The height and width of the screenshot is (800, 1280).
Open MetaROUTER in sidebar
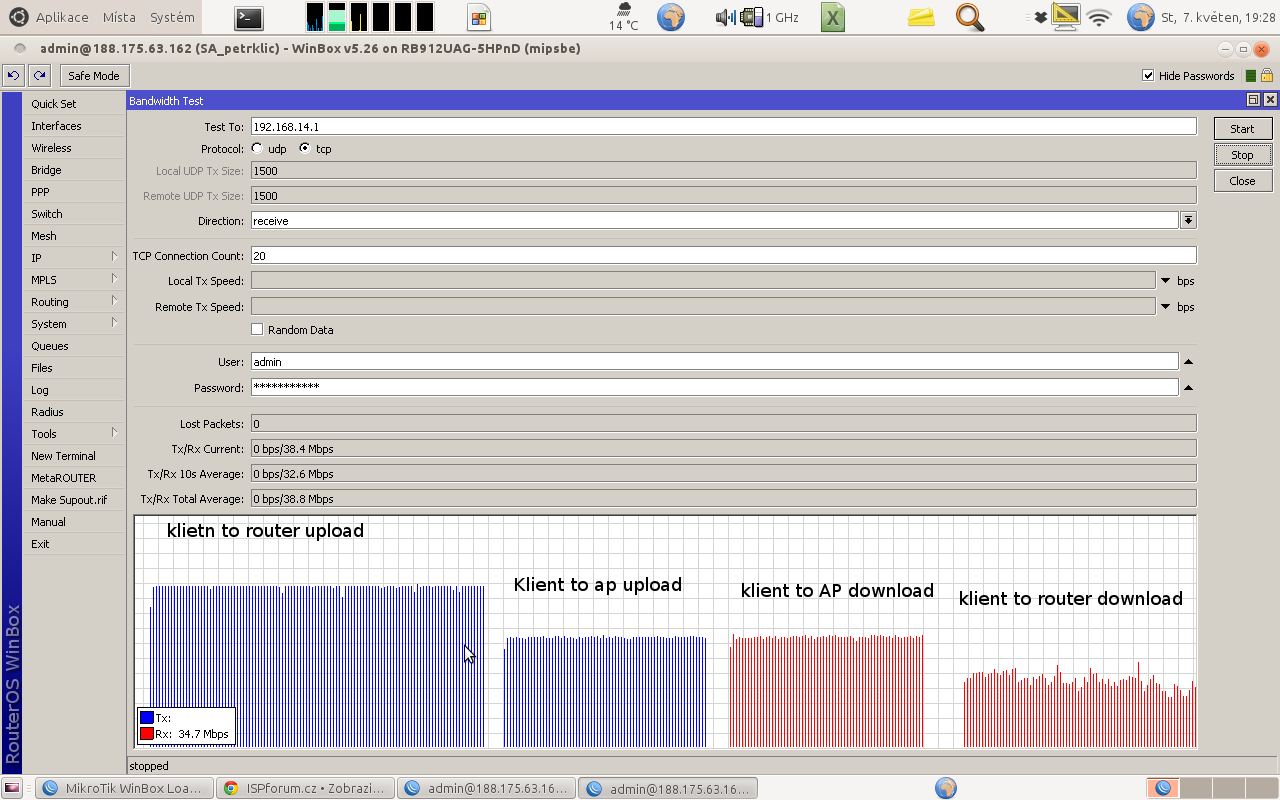75,478
